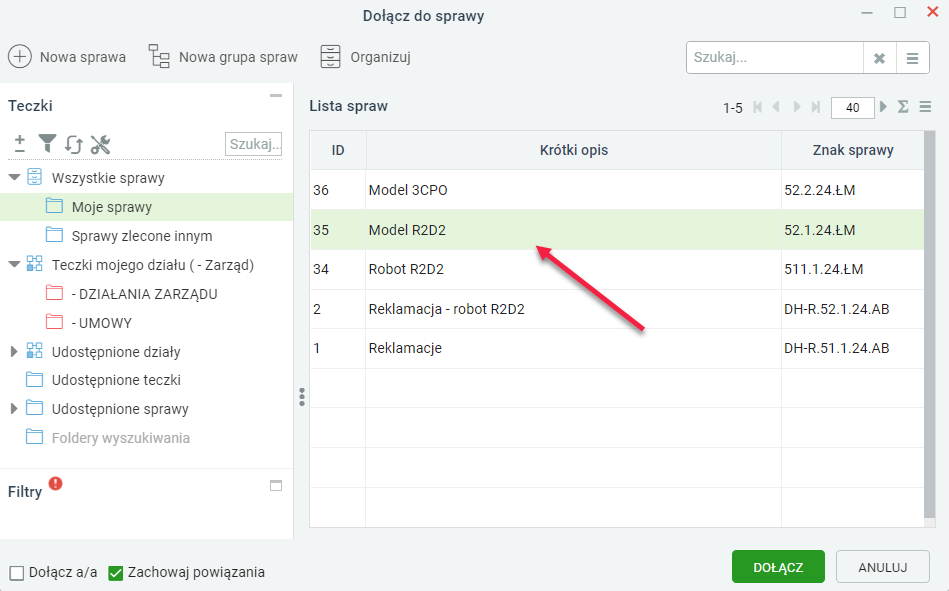Select Reklamacja - robot R2D2 row

click(617, 309)
